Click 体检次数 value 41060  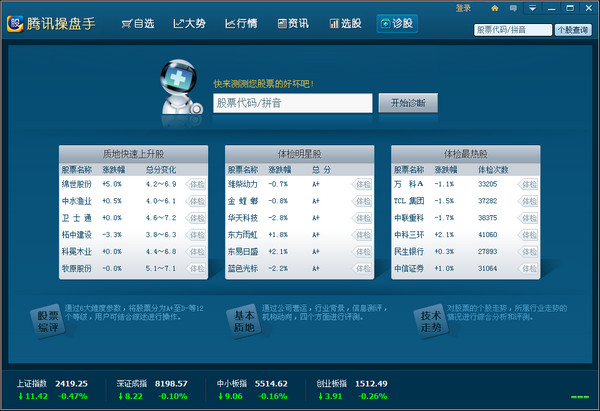[x=488, y=235]
